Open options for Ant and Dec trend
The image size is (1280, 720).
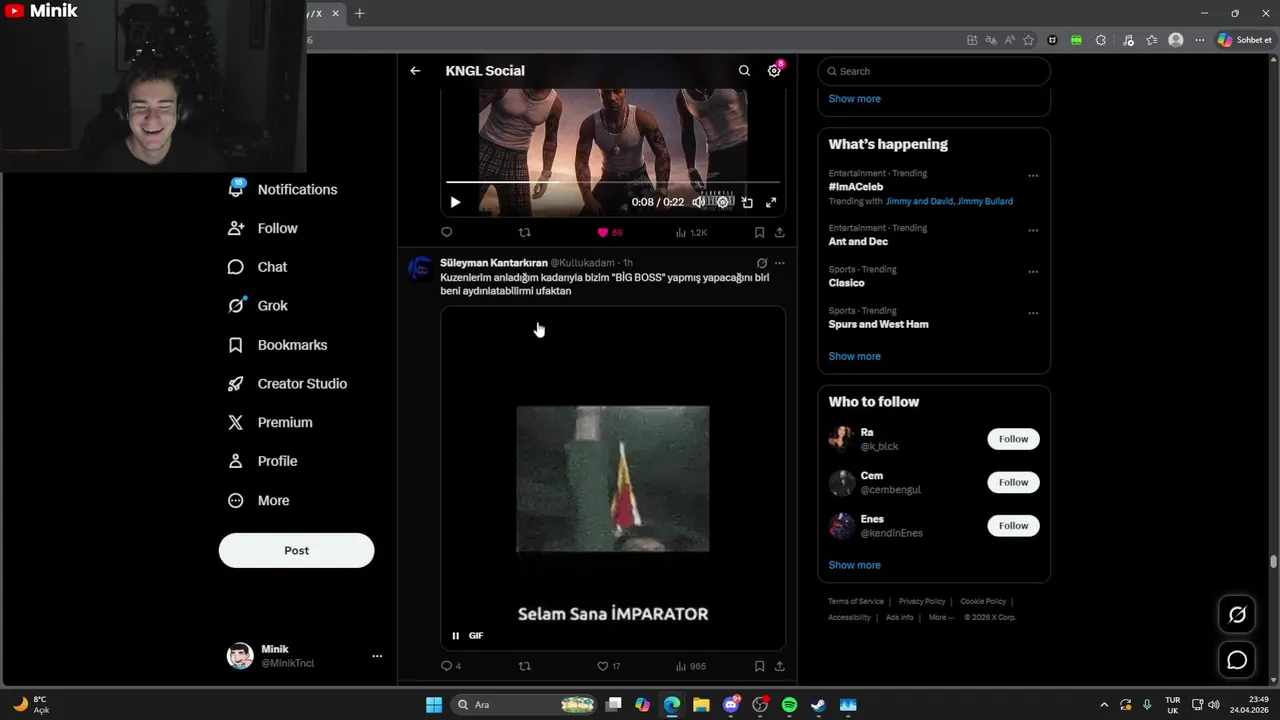[1033, 230]
